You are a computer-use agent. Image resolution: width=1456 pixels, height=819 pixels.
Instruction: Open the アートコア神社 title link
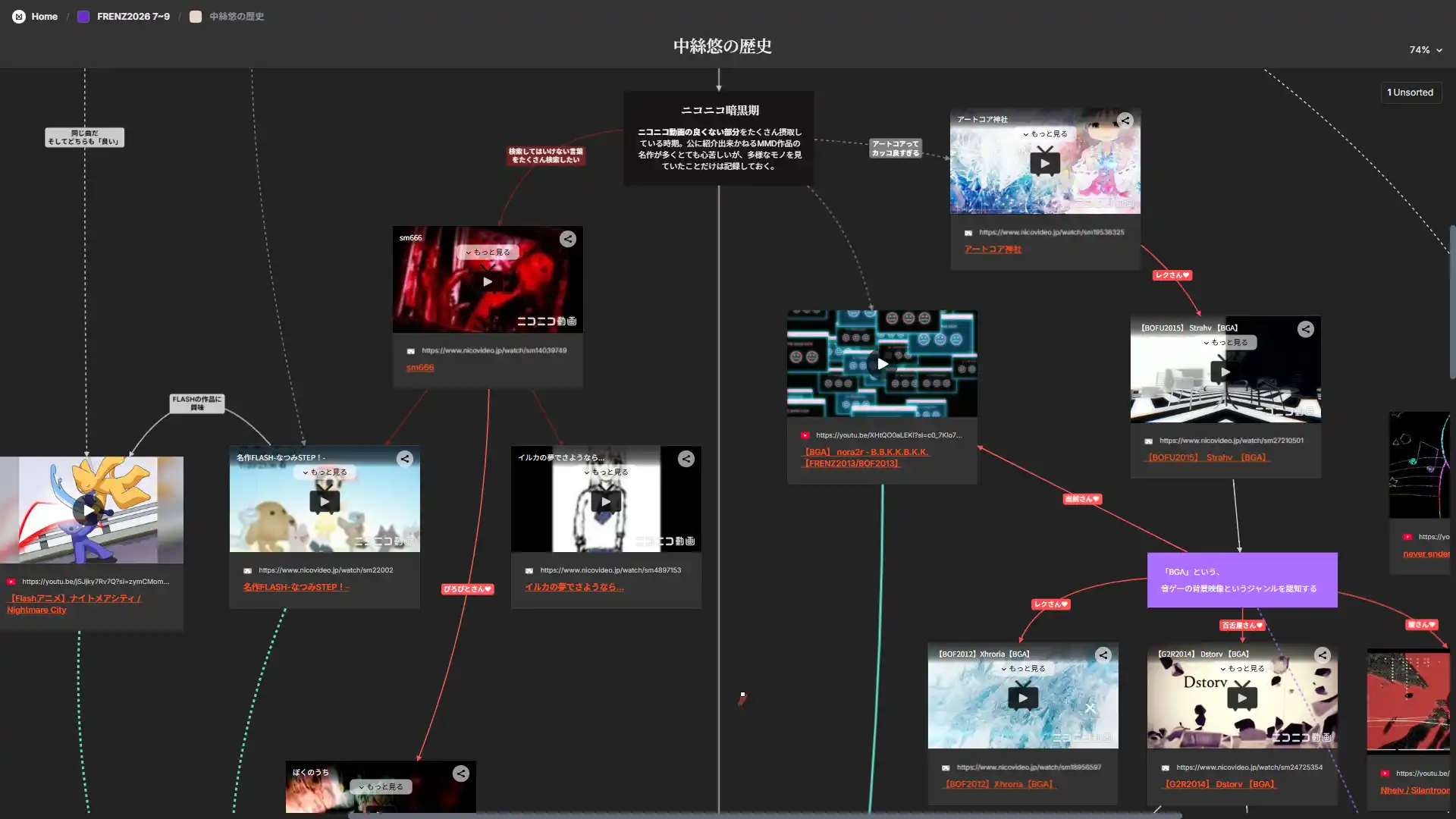(x=993, y=249)
